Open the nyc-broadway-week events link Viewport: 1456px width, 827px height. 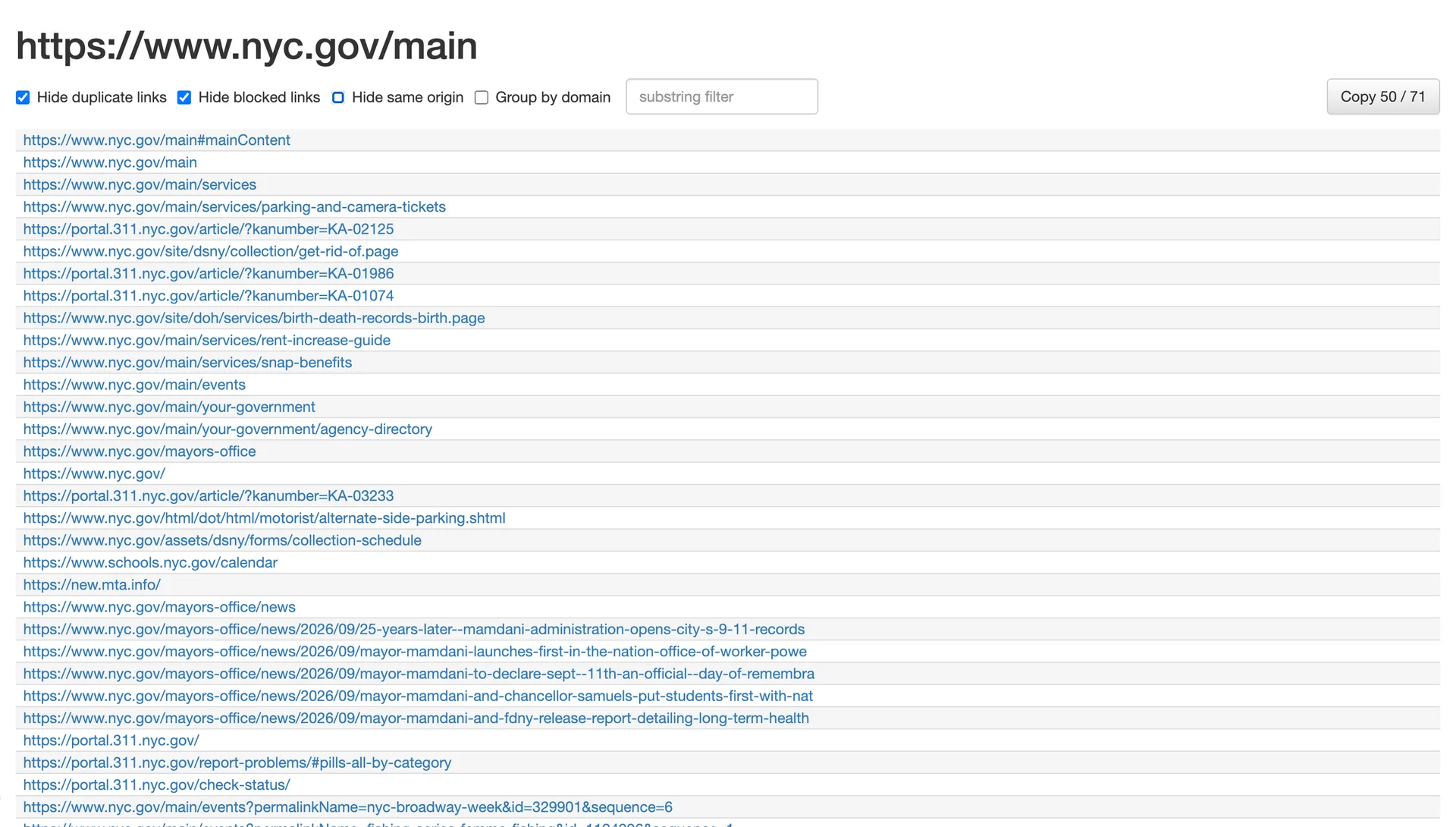click(x=348, y=808)
